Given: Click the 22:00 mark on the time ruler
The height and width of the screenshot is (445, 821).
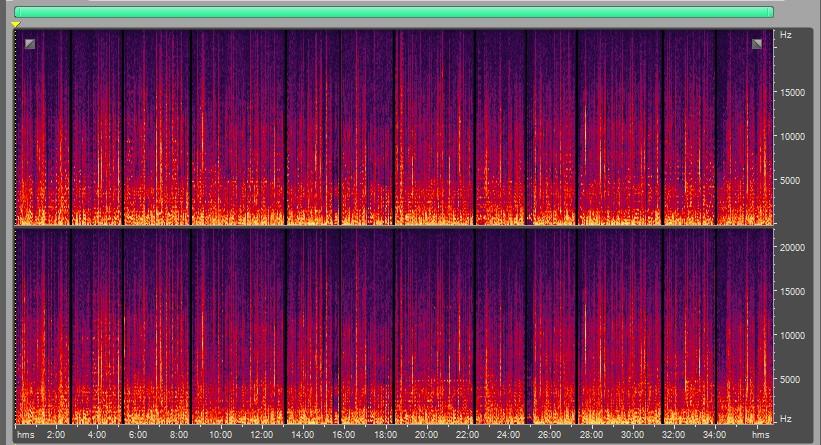Looking at the screenshot, I should click(467, 435).
